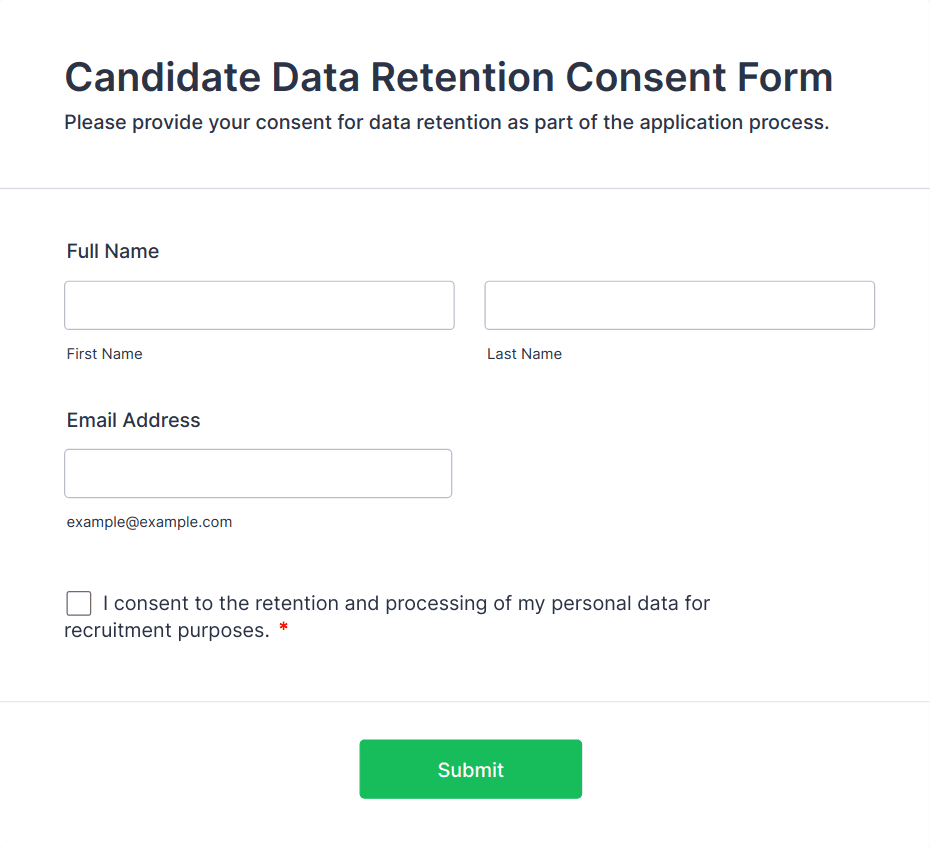Click the words "recruitment purposes." in consent text
The image size is (930, 848).
tap(167, 631)
